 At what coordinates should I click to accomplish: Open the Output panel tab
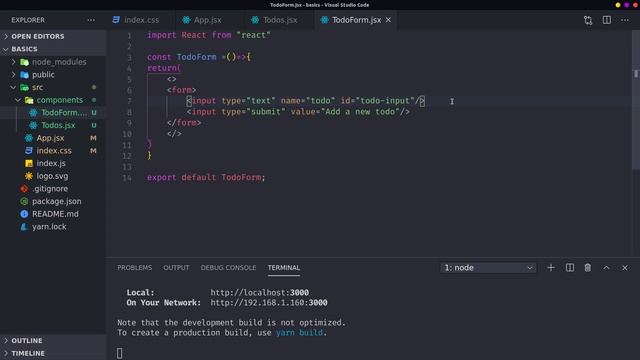point(176,268)
